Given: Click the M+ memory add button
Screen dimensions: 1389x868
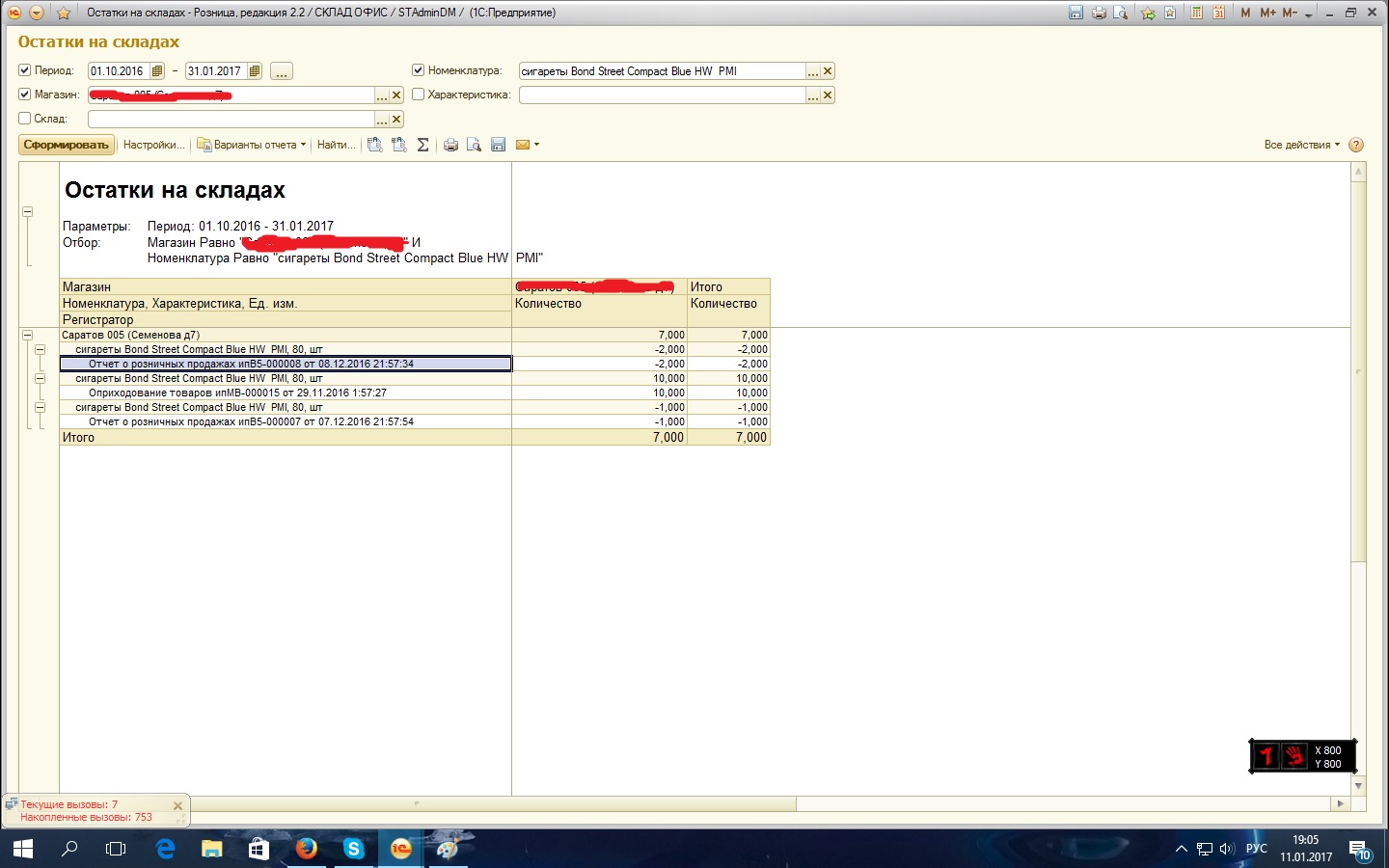Looking at the screenshot, I should pyautogui.click(x=1267, y=13).
